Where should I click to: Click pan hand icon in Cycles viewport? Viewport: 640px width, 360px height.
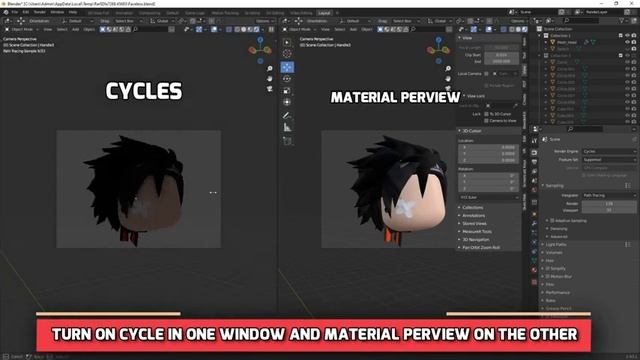tap(270, 78)
